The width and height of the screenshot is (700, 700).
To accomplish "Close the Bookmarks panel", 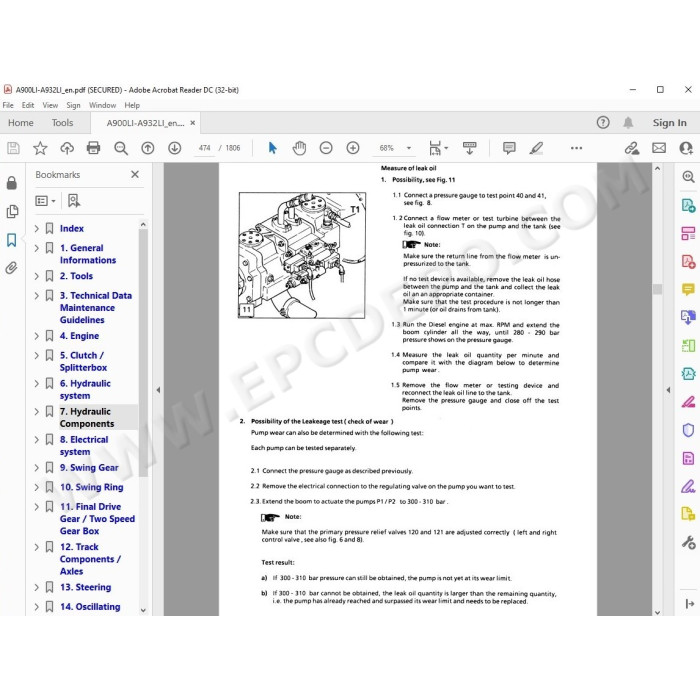I will coord(135,175).
